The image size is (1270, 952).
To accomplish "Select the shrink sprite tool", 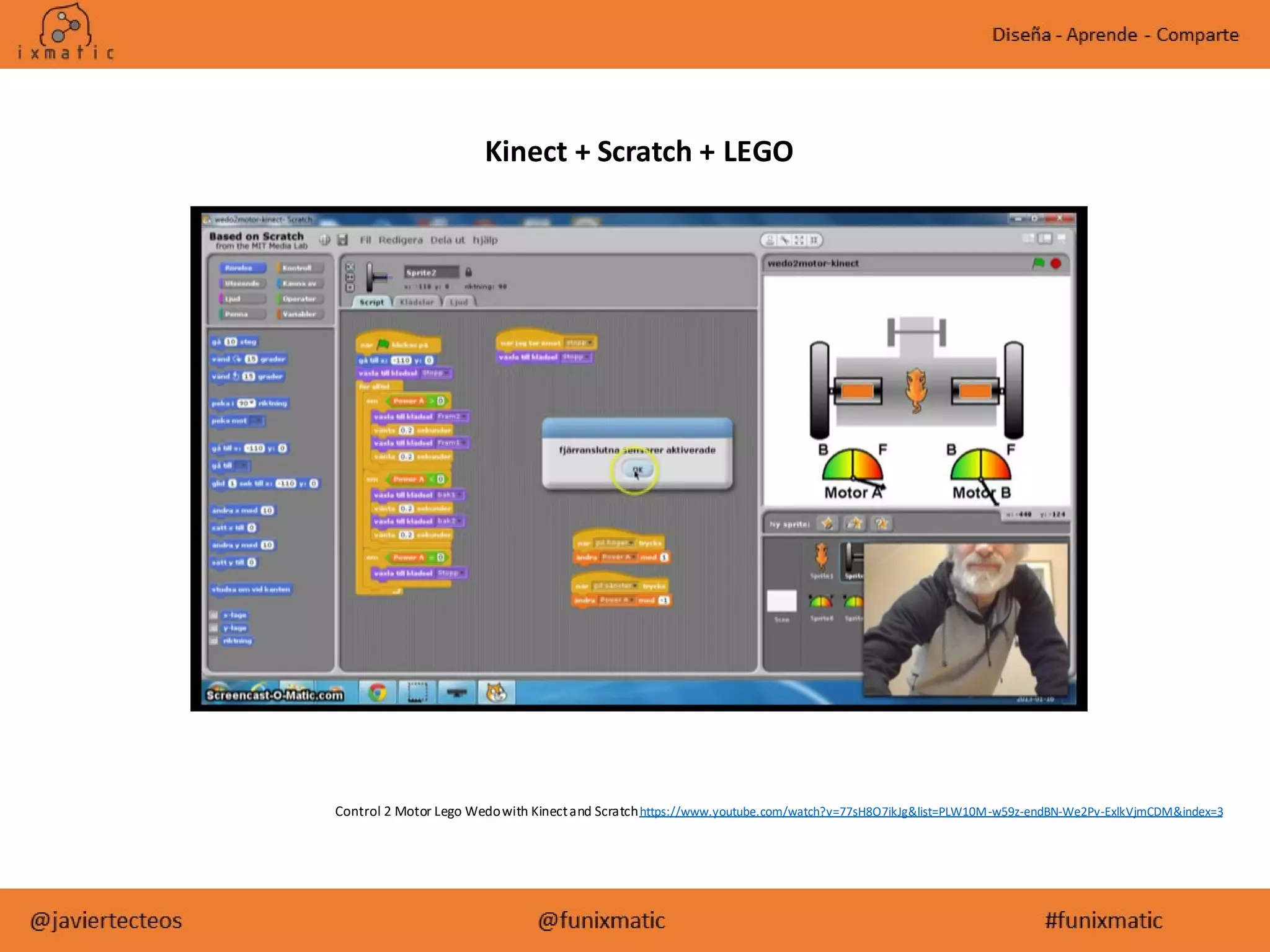I will pyautogui.click(x=814, y=240).
